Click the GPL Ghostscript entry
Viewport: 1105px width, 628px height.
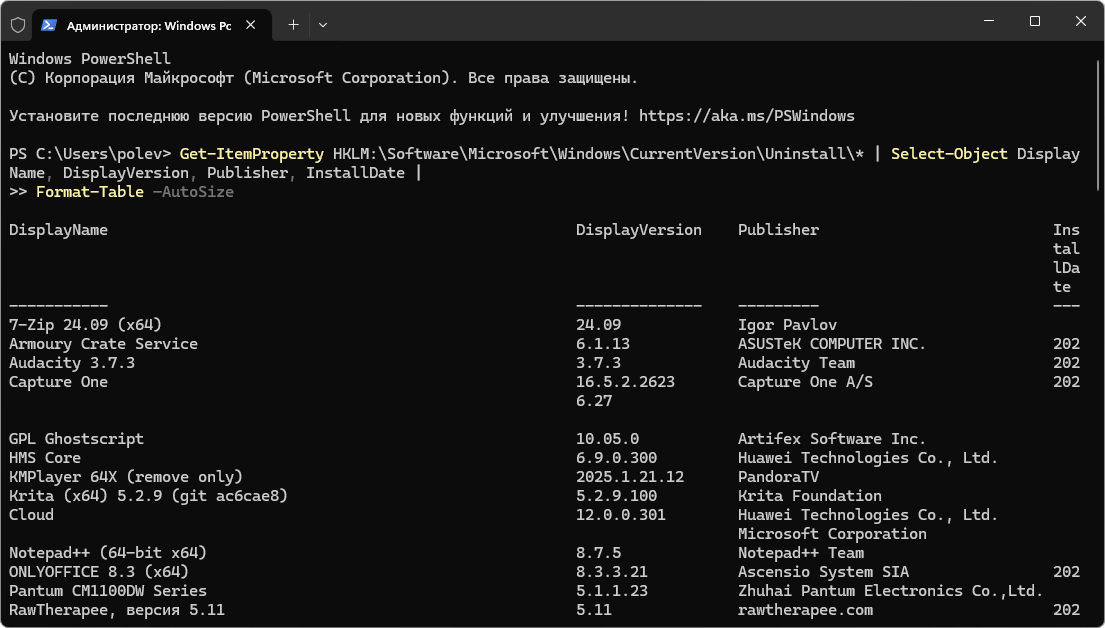pos(76,439)
